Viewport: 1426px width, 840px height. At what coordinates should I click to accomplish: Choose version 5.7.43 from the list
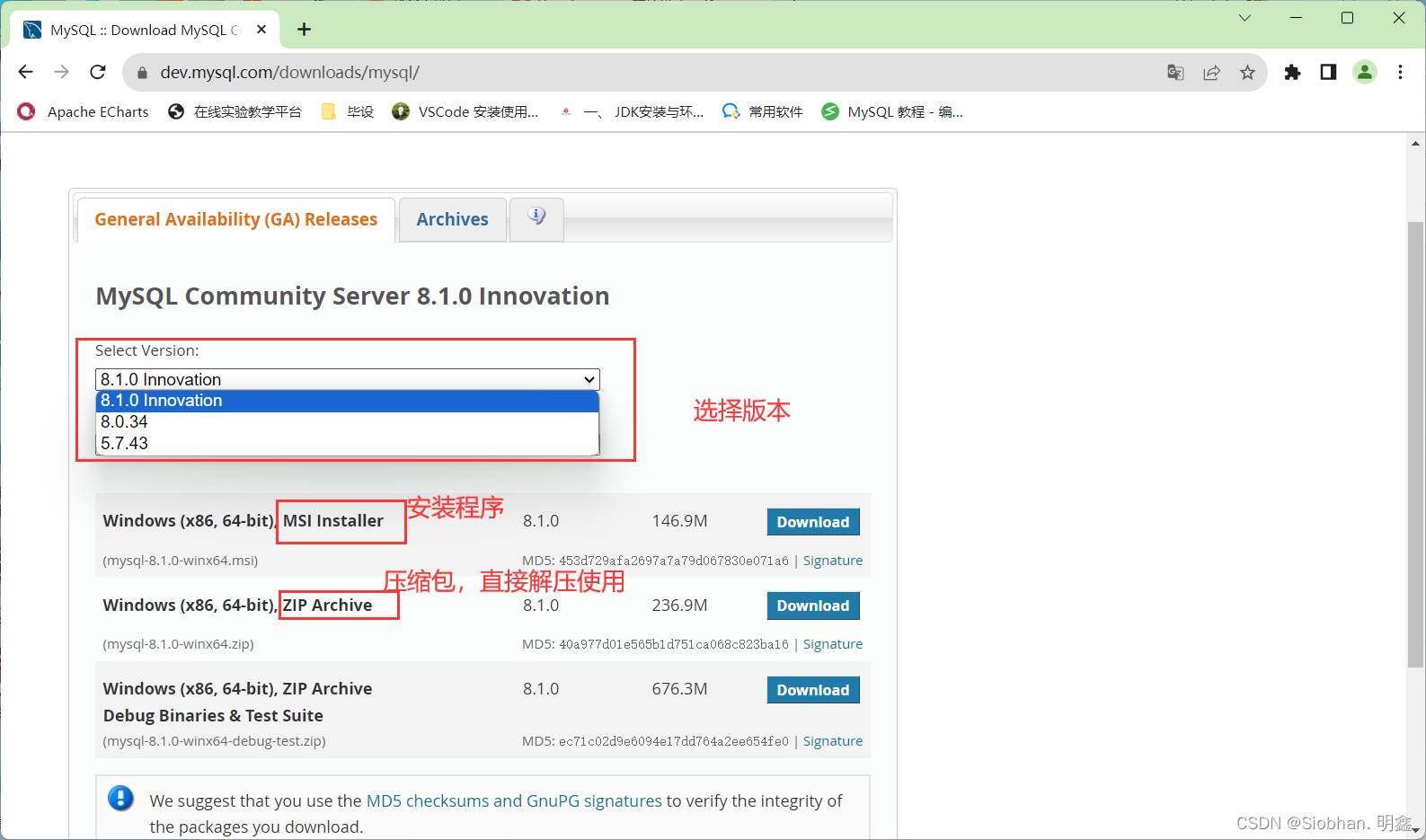[x=347, y=444]
